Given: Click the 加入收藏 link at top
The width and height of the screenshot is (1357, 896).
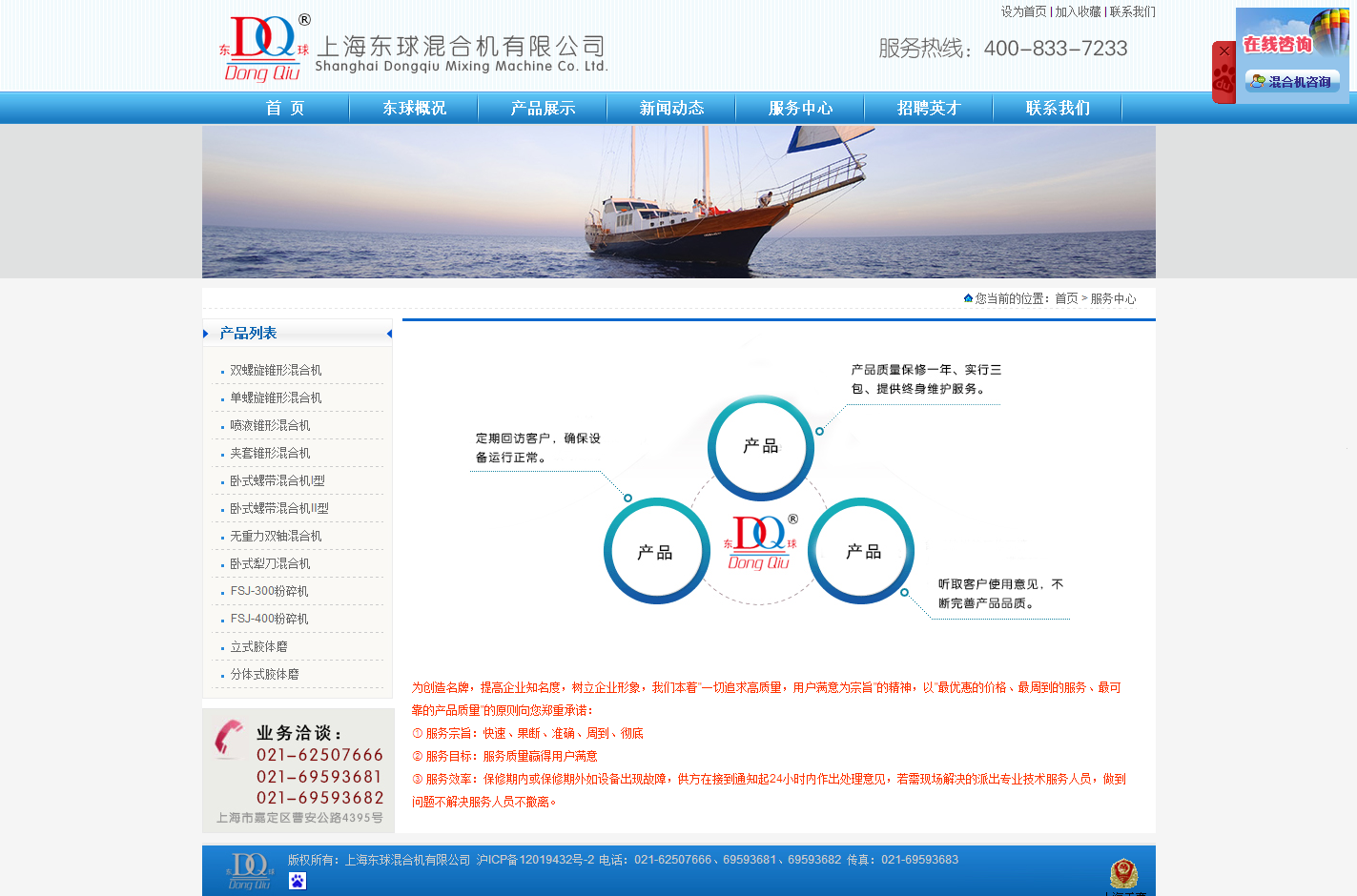Looking at the screenshot, I should pos(1078,12).
